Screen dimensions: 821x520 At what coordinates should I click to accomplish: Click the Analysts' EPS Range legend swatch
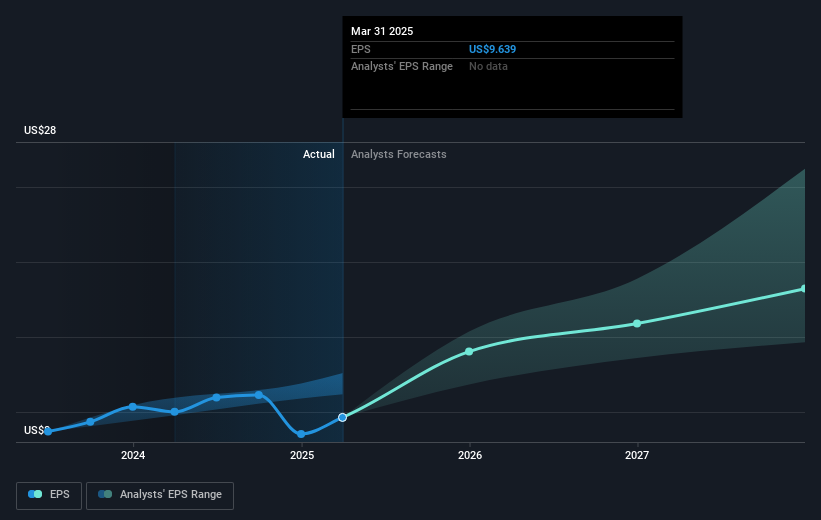[105, 494]
